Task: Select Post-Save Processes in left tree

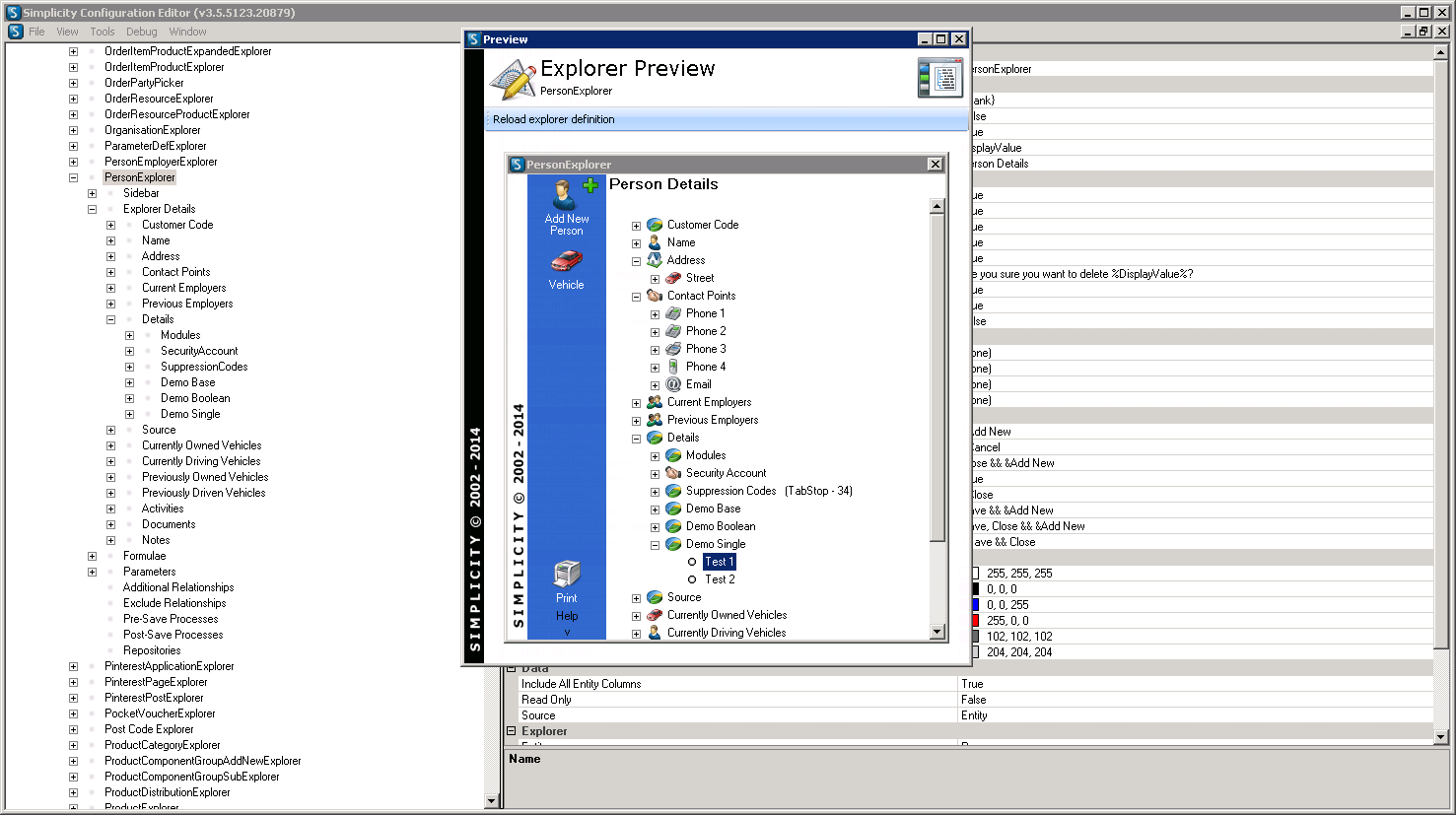Action: [x=173, y=635]
